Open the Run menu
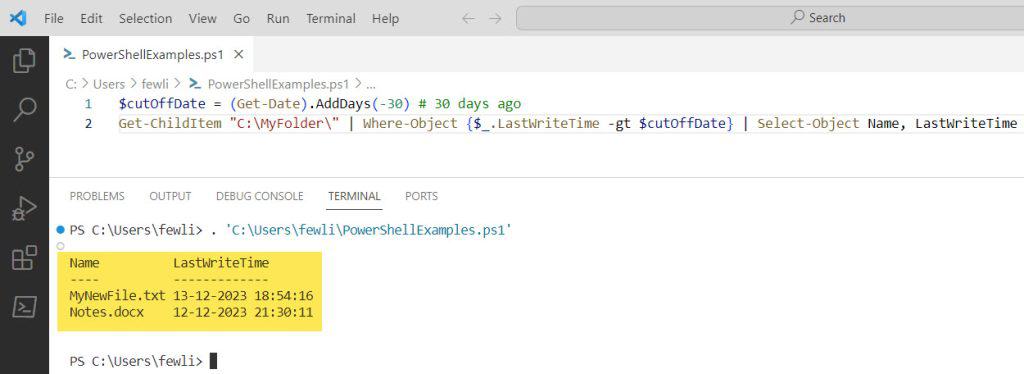This screenshot has height=374, width=1024. (278, 19)
